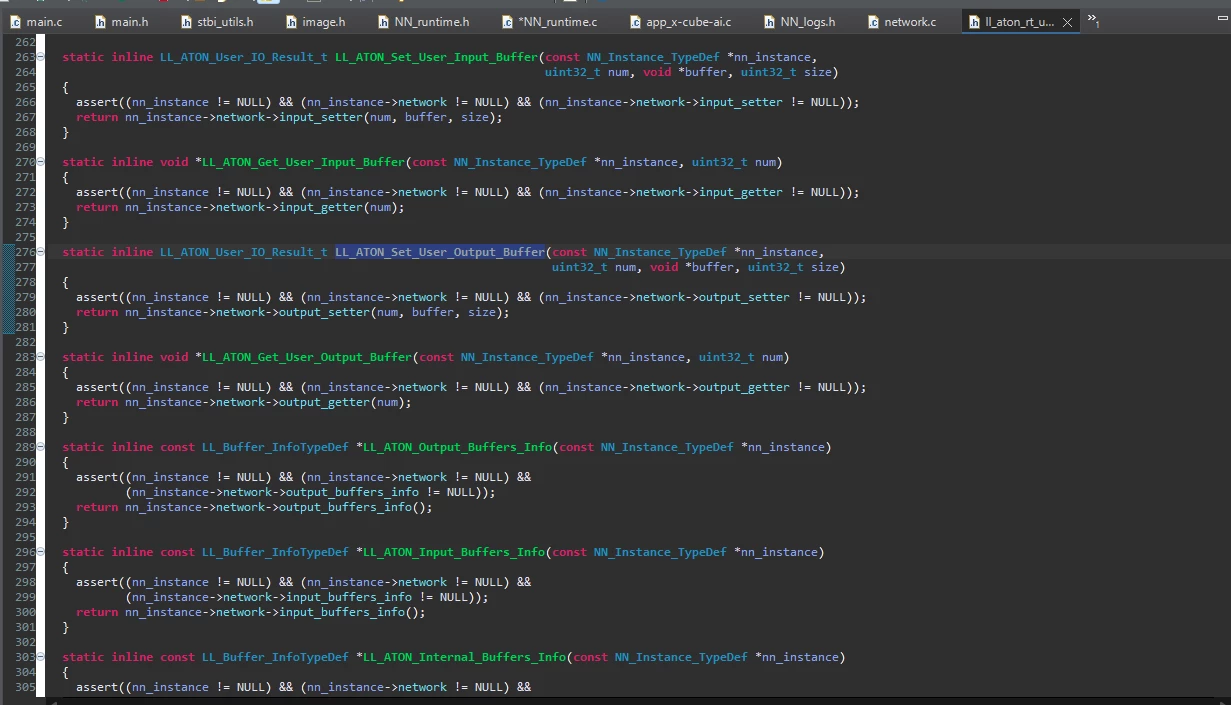1231x705 pixels.
Task: Fold LL_ATON_Internal_Buffers_Info at line 303
Action: point(41,657)
